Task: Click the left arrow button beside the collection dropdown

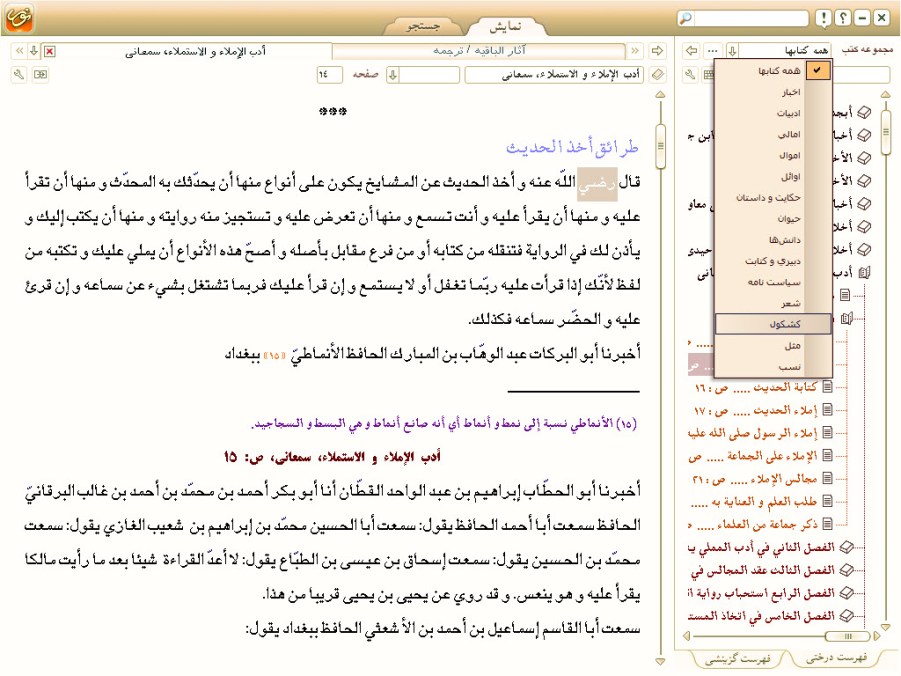Action: (692, 51)
